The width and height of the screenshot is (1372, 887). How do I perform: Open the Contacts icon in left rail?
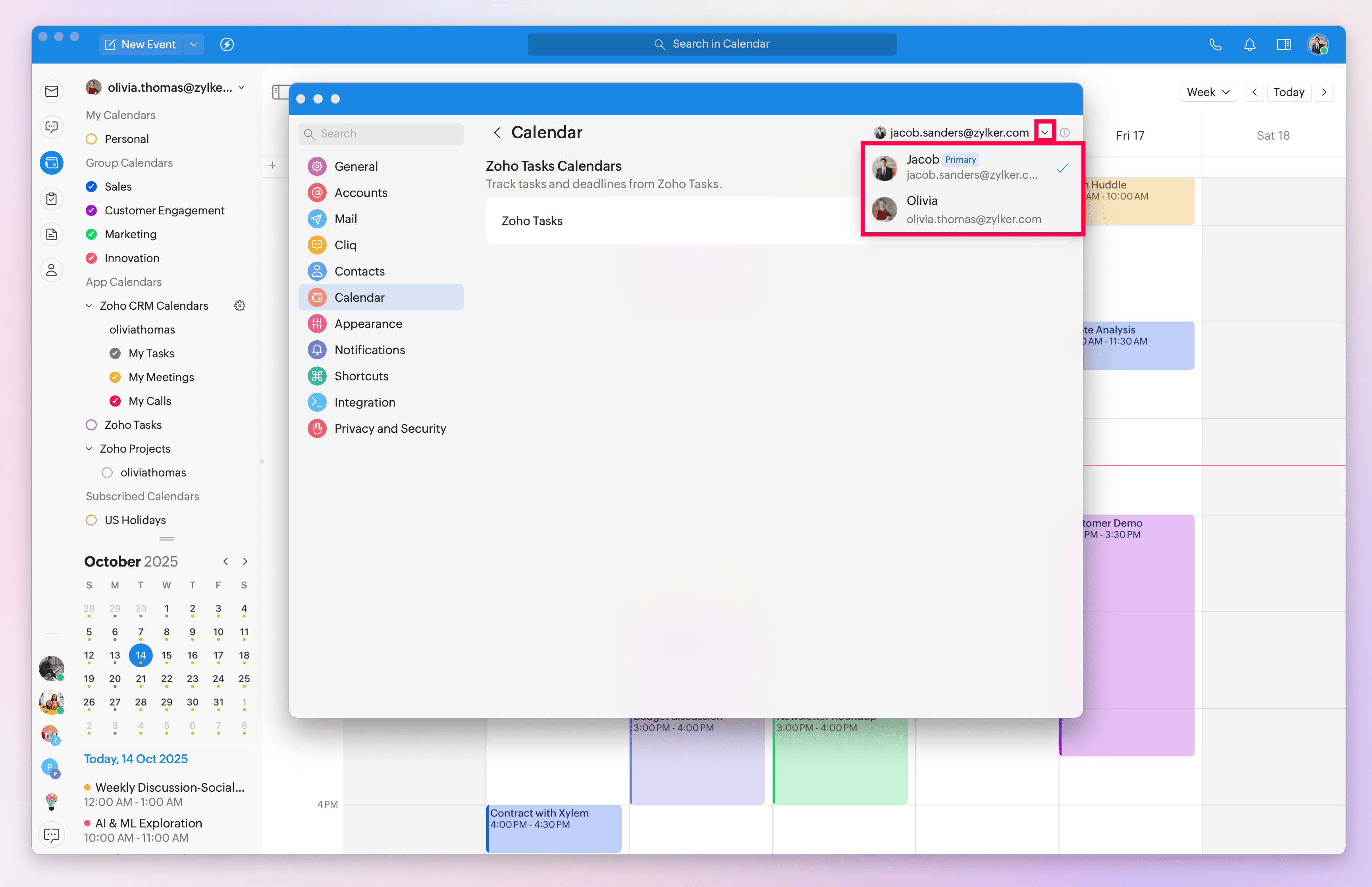pyautogui.click(x=52, y=270)
